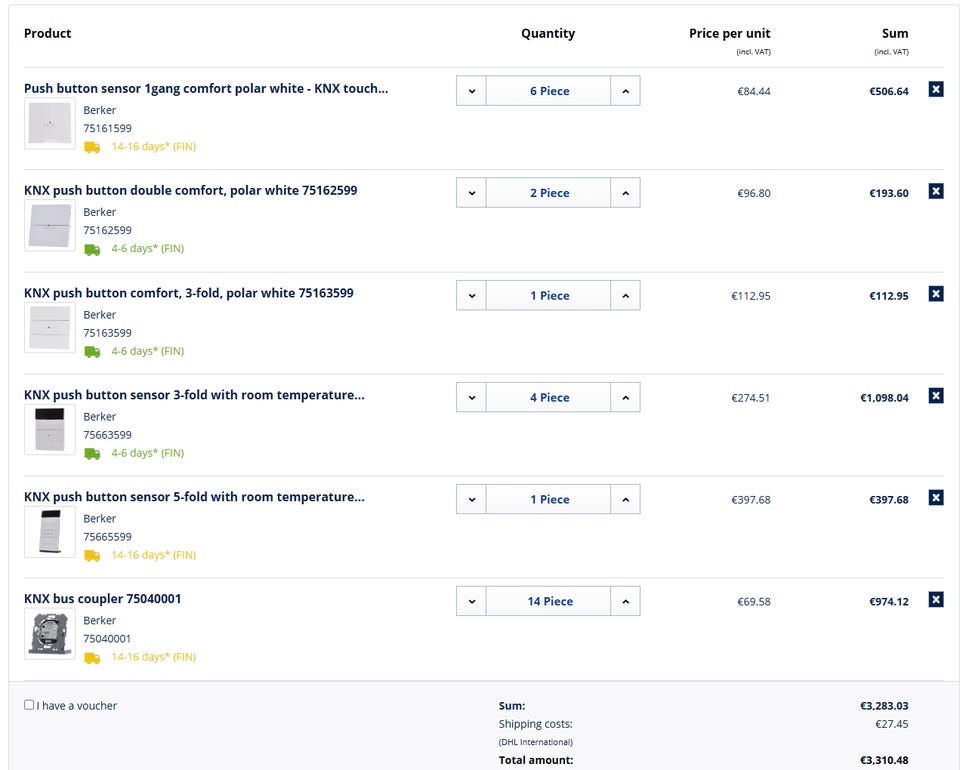Enable the 'I have a voucher' checkbox
The image size is (960, 770).
click(x=29, y=705)
